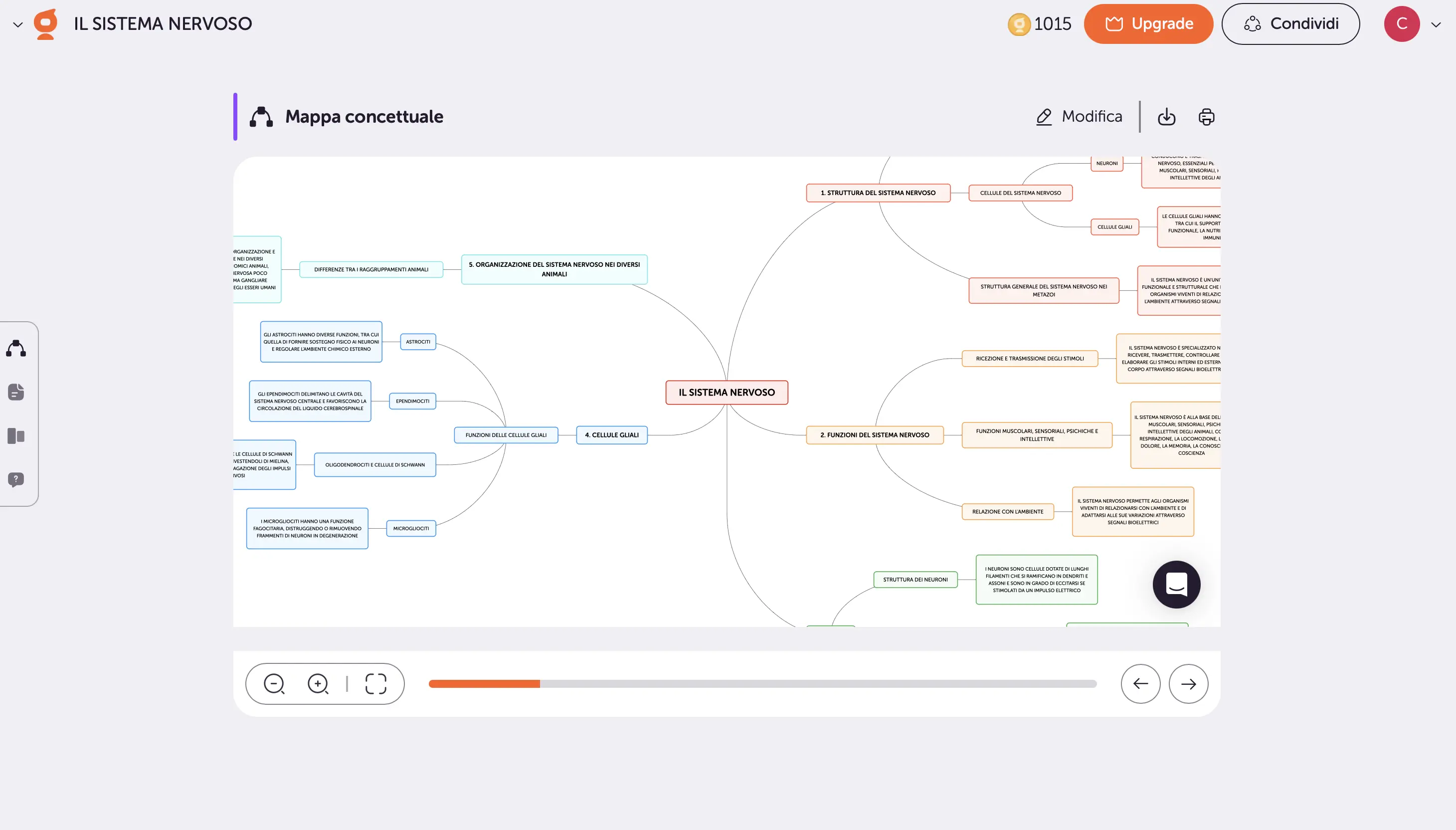
Task: Open the summary document icon in the sidebar
Action: (x=15, y=392)
